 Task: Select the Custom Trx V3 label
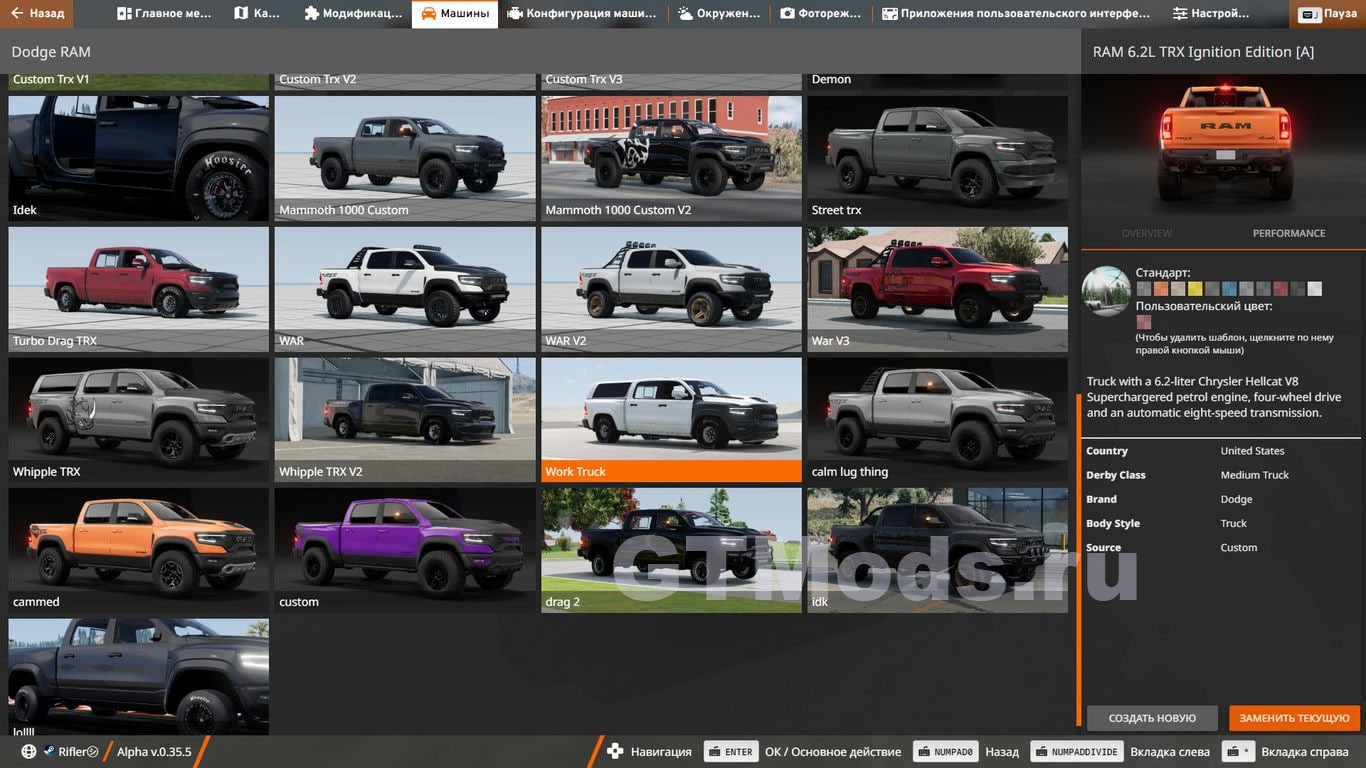584,79
